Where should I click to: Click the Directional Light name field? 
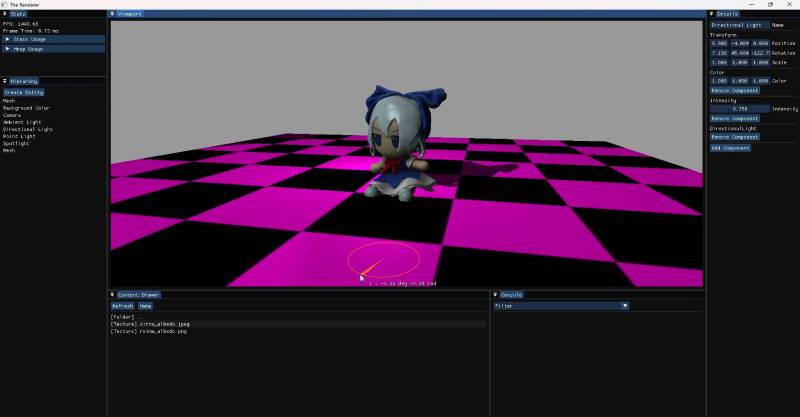pos(739,25)
